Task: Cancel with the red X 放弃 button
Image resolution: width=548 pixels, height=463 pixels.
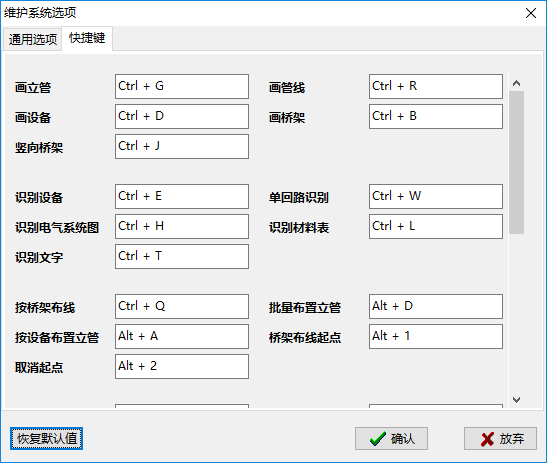Action: (x=500, y=439)
